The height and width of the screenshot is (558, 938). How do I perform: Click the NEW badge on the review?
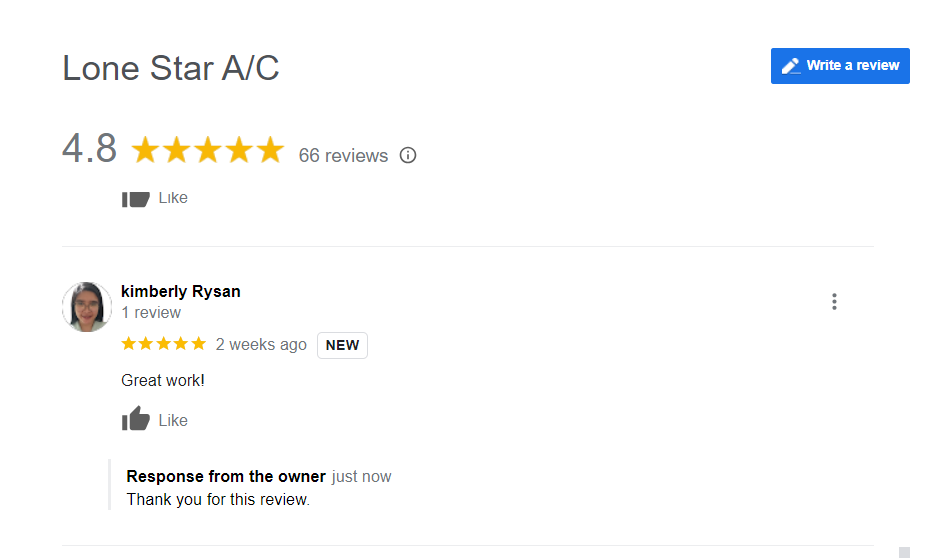pos(342,345)
